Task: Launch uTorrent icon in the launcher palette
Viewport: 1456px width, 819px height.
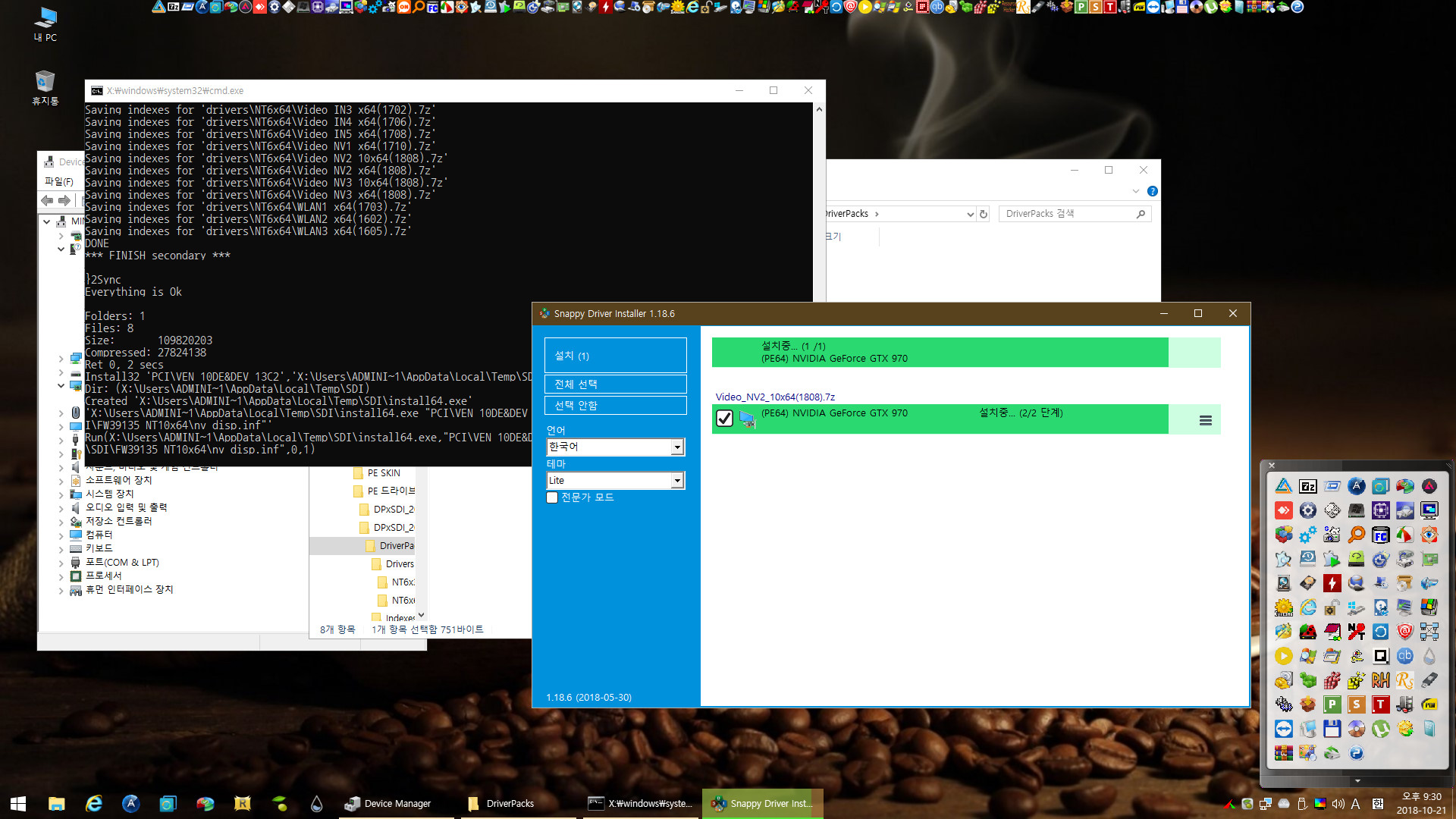Action: [1381, 729]
